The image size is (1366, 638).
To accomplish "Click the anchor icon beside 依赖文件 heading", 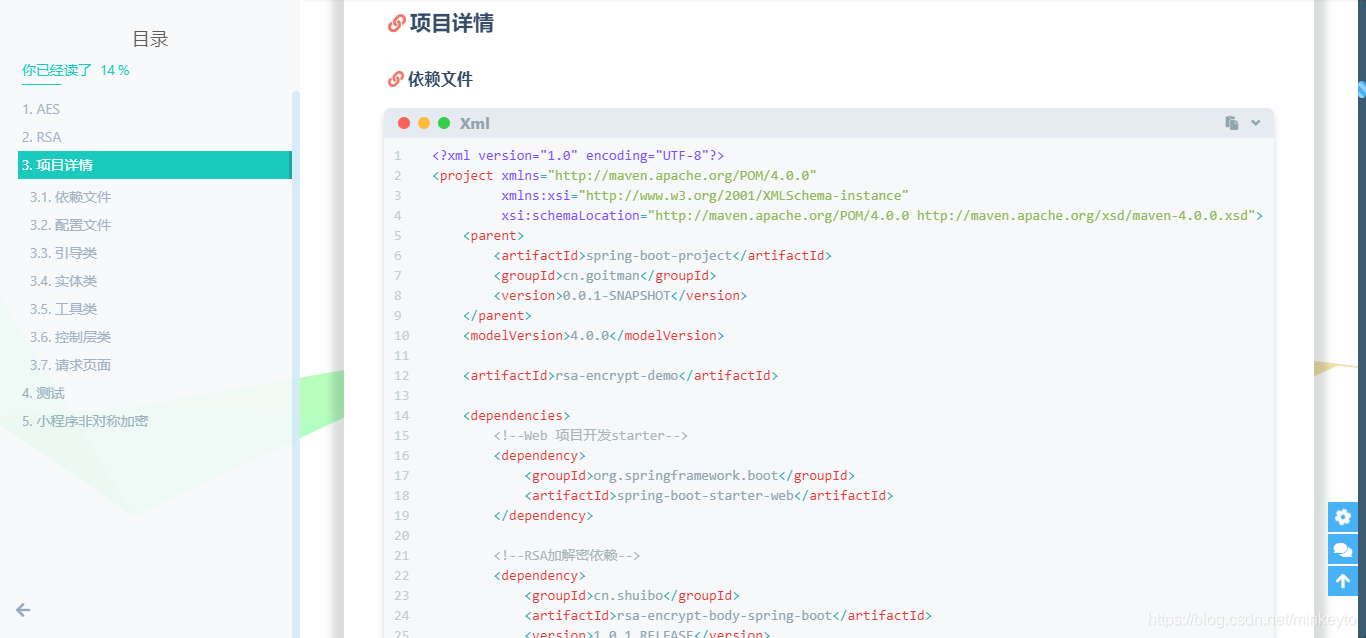I will [394, 79].
